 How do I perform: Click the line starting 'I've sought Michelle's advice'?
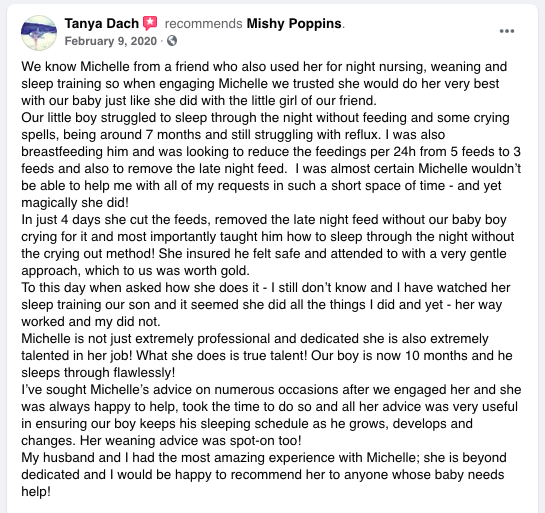point(271,390)
